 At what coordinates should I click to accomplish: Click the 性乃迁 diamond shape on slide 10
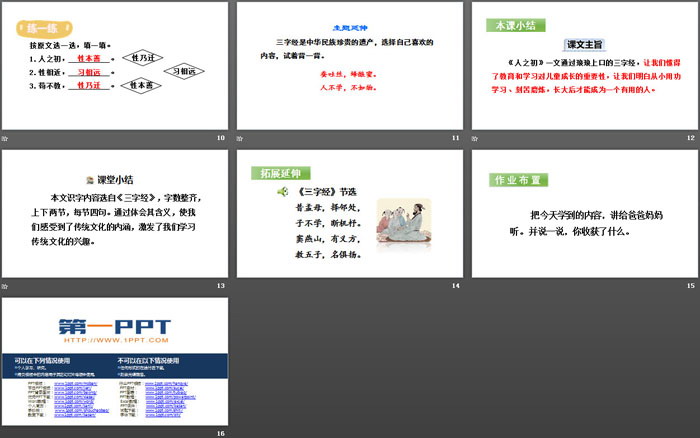[x=143, y=58]
